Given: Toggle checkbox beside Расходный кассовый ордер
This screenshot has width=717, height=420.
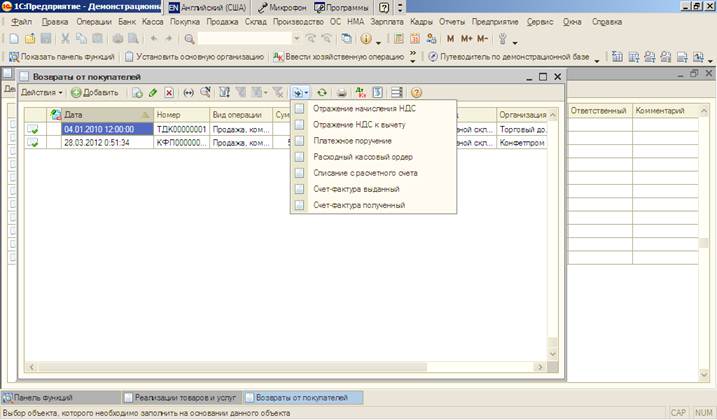Looking at the screenshot, I should pyautogui.click(x=298, y=157).
